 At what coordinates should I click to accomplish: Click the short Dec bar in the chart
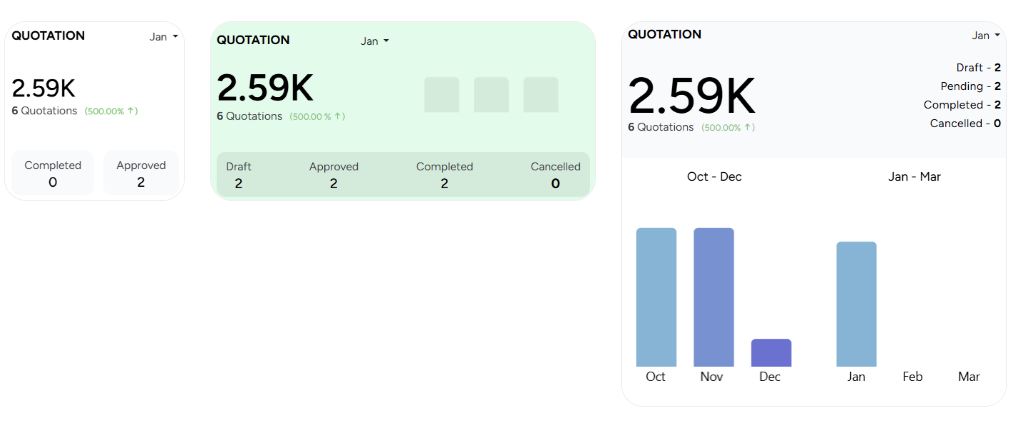coord(771,353)
